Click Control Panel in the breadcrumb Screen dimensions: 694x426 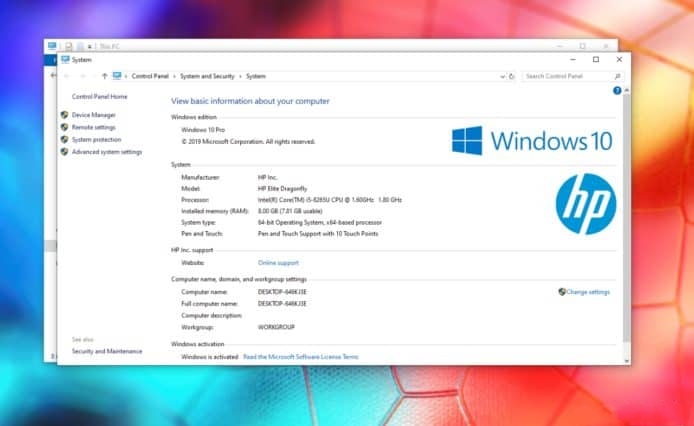click(150, 77)
